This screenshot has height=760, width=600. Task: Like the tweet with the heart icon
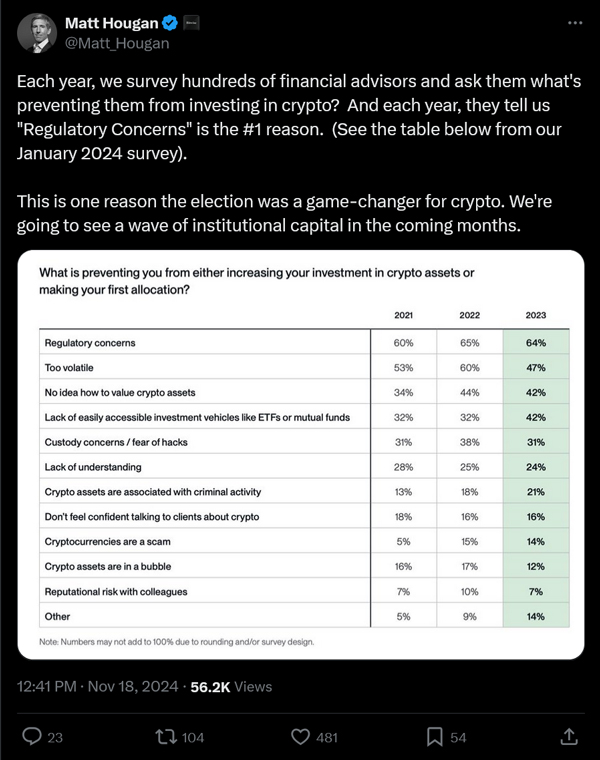pyautogui.click(x=300, y=737)
